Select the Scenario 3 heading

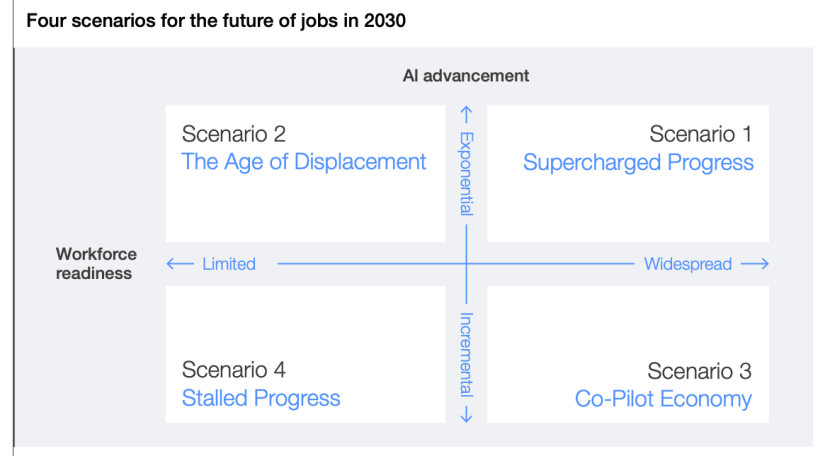699,371
